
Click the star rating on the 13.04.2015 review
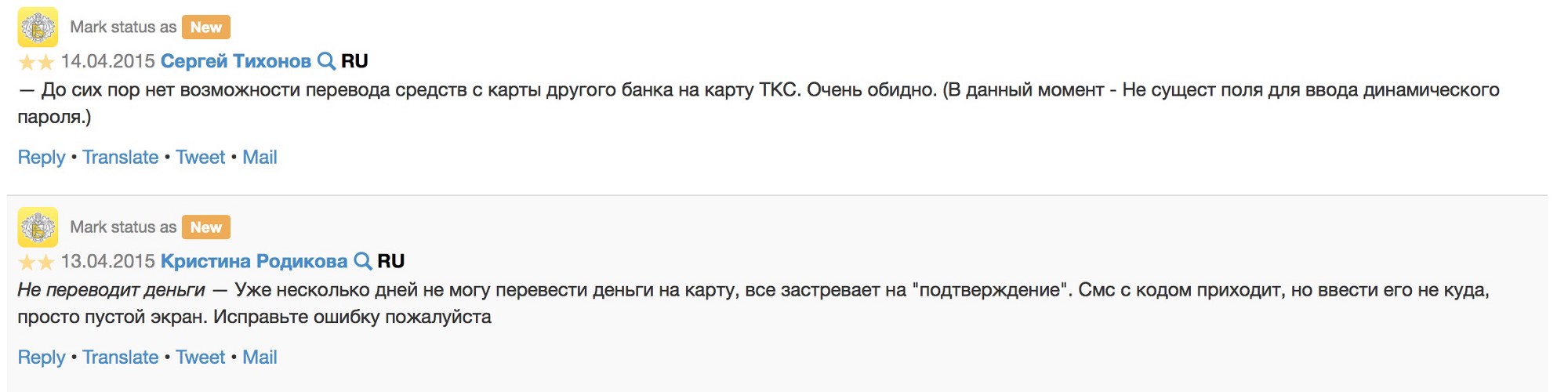tap(36, 262)
